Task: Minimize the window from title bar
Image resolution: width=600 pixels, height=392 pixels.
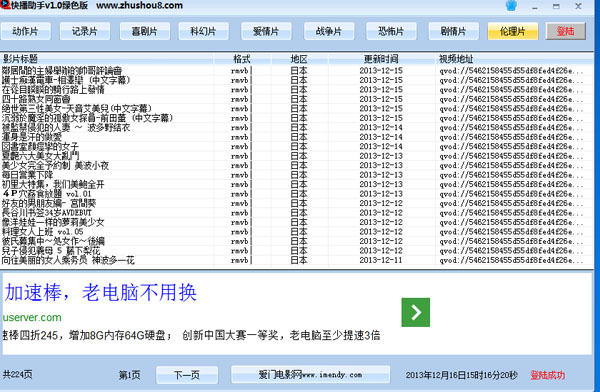Action: (535, 7)
